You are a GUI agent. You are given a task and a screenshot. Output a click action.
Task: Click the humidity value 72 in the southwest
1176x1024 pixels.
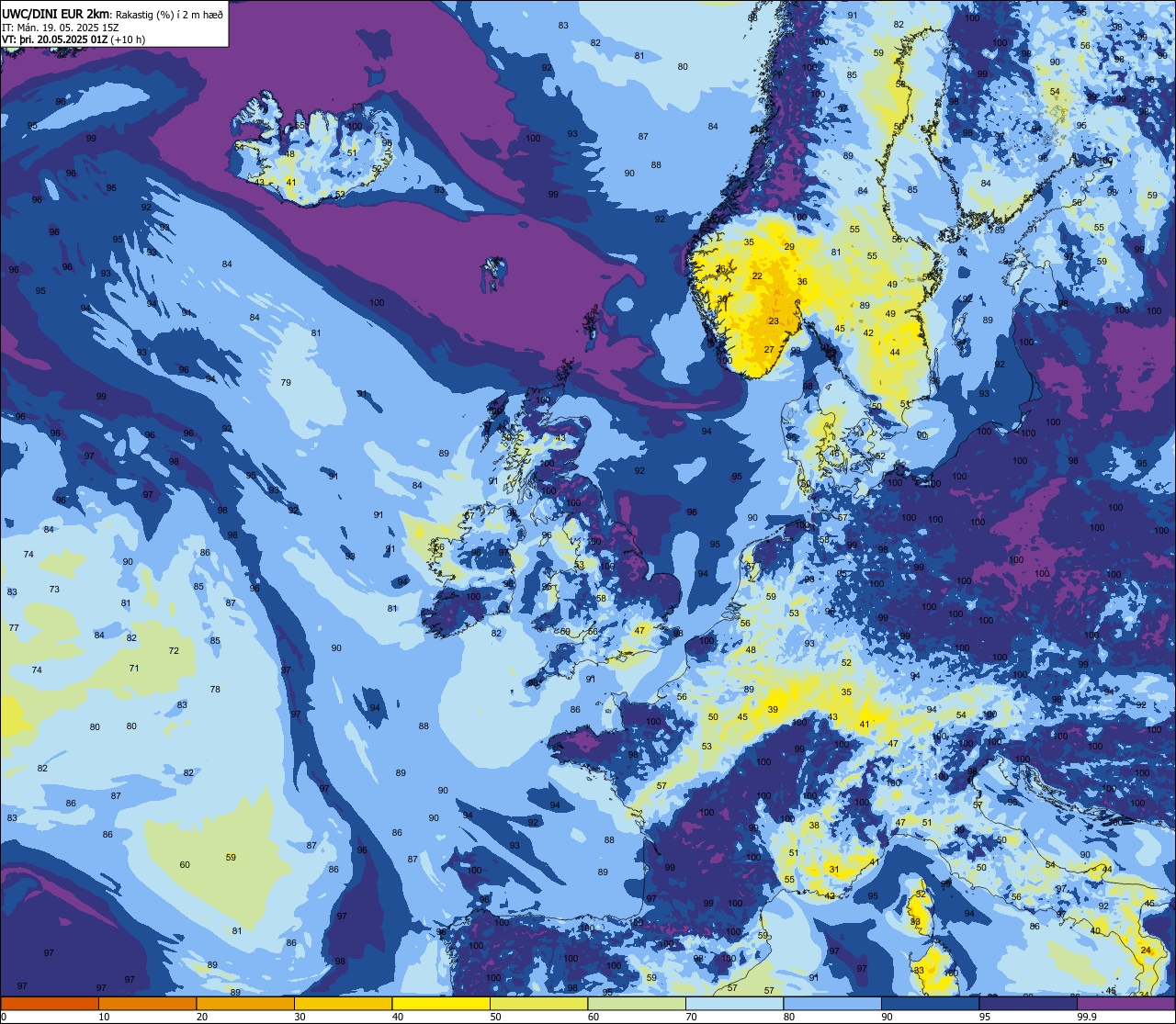coord(174,650)
